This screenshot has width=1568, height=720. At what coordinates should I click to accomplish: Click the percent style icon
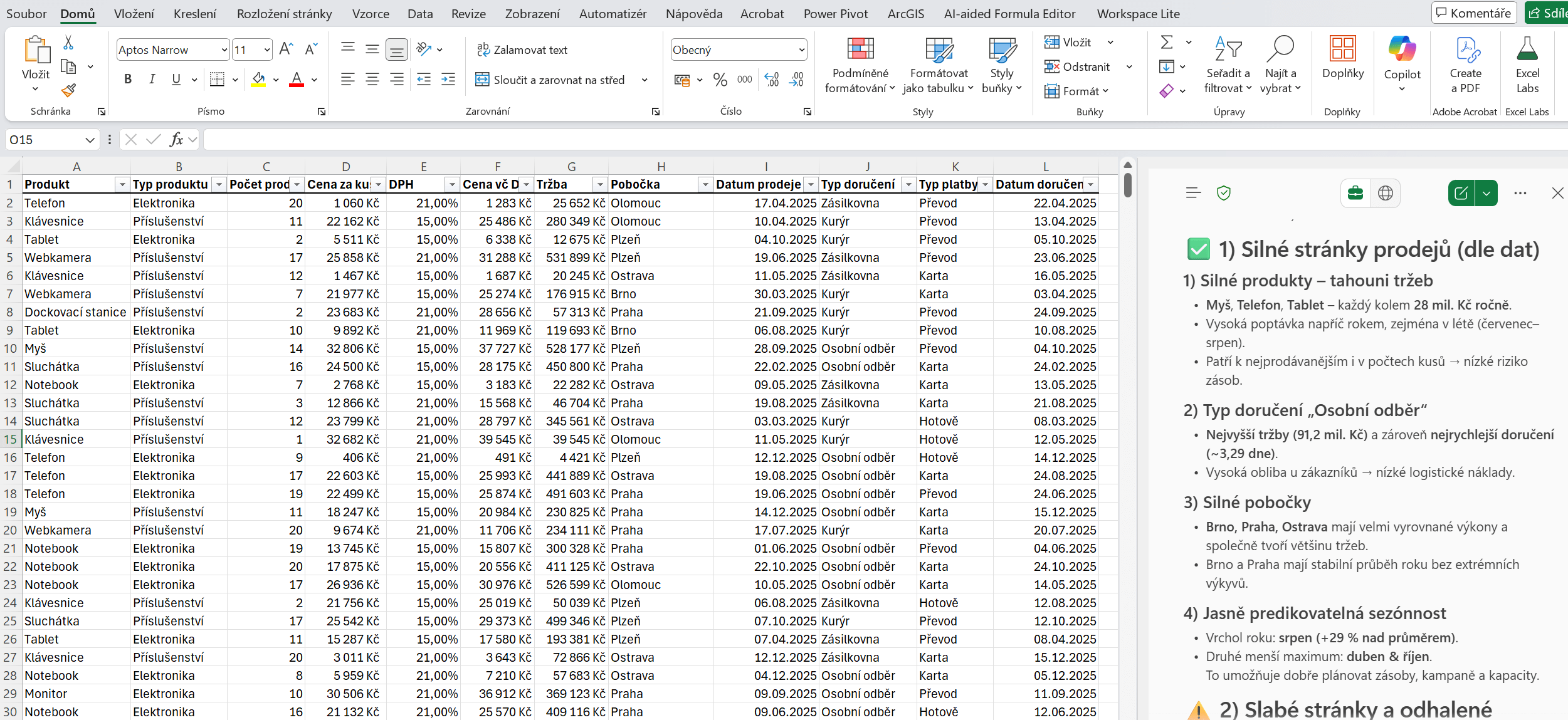(x=720, y=80)
